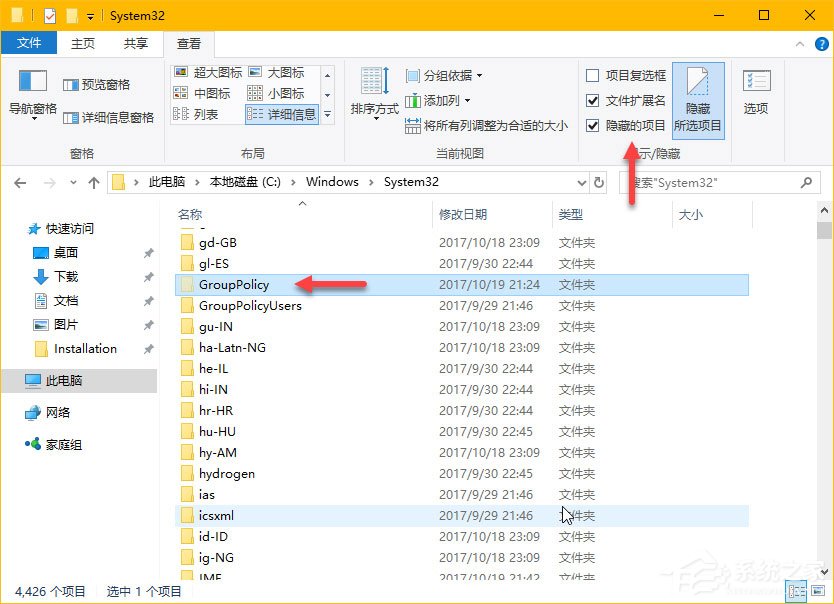834x604 pixels.
Task: Navigate up to the Windows folder via breadcrumb
Action: [x=331, y=181]
